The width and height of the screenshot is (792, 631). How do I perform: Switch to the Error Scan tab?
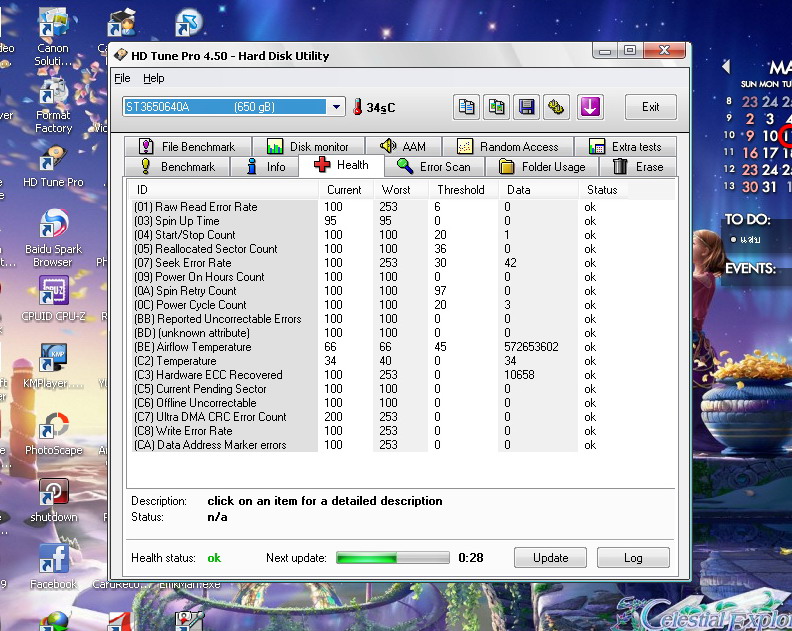point(434,167)
